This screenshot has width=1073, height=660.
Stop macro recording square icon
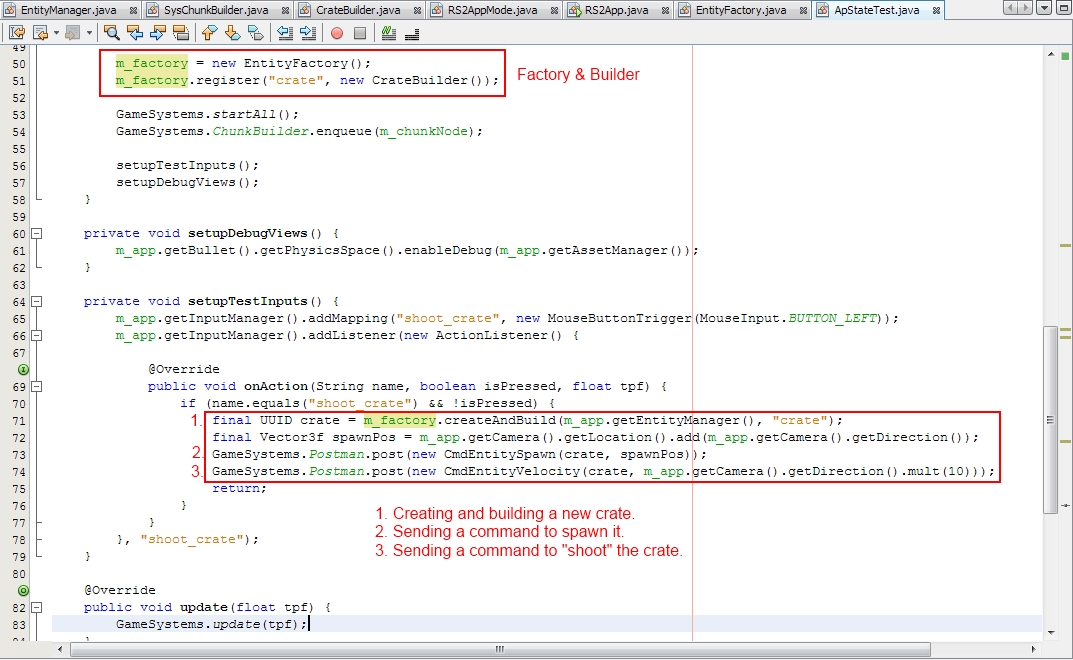point(360,33)
